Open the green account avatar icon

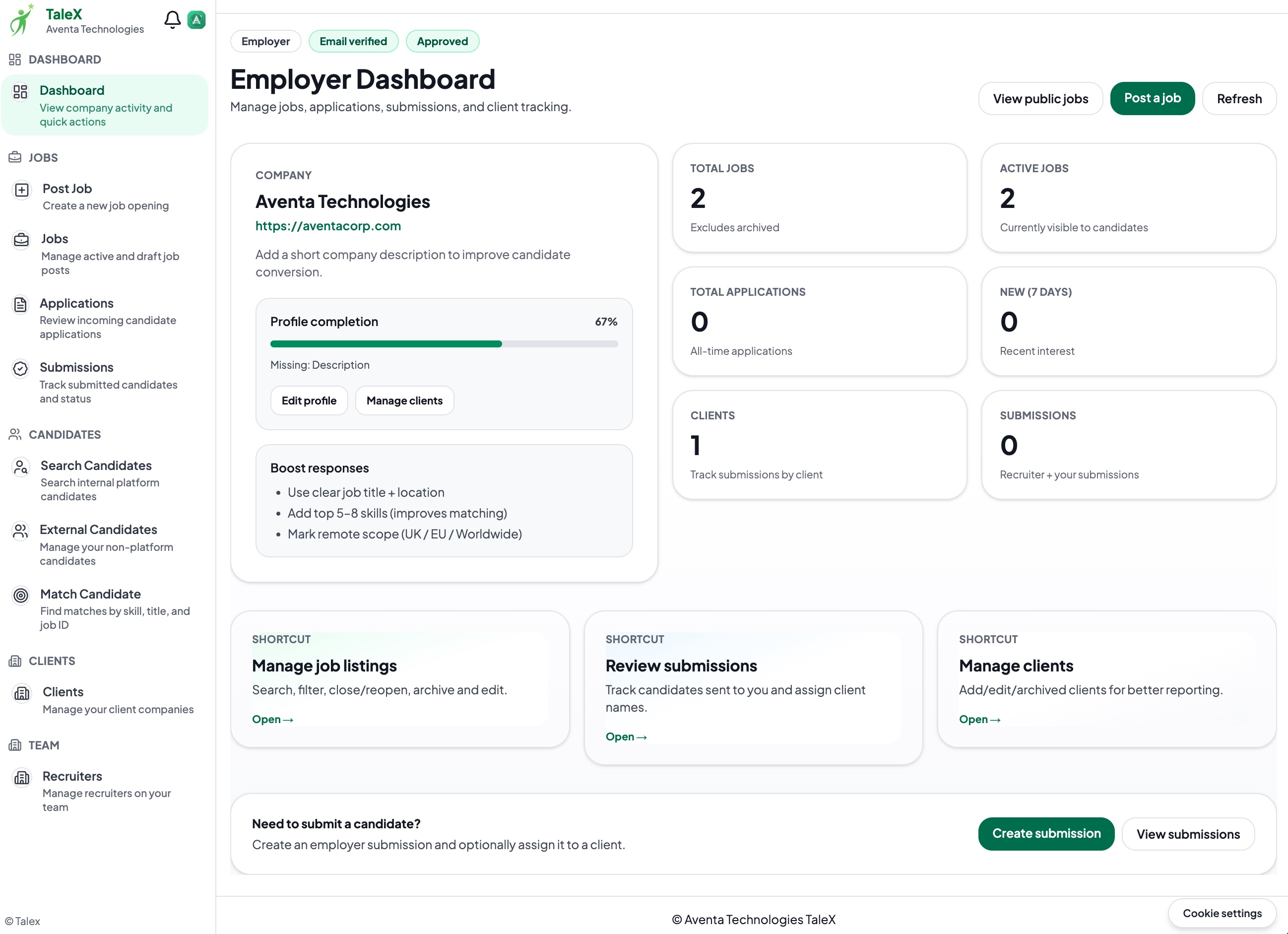point(196,19)
